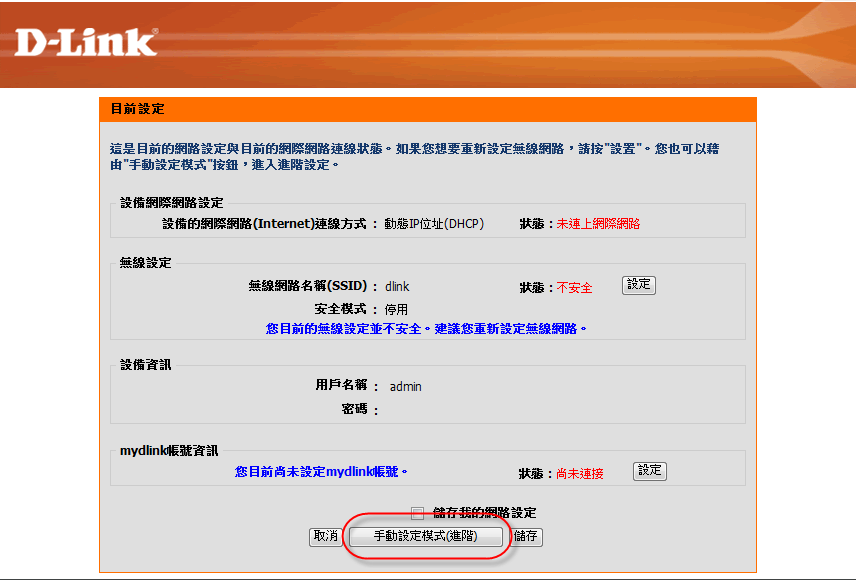Enable the 儲存我的網路設定 checkbox
857x580 pixels.
tap(417, 513)
